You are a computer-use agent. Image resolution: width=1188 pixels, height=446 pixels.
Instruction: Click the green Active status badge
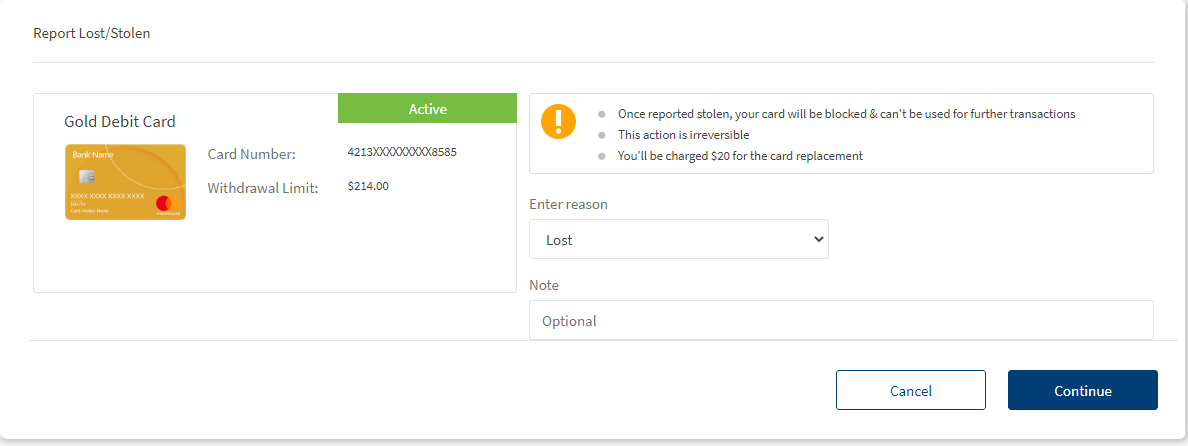coord(427,109)
